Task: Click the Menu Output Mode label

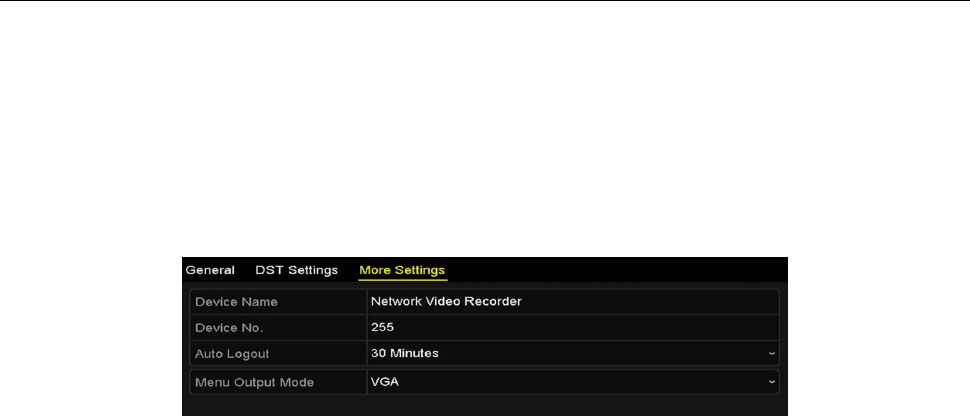Action: pos(254,383)
